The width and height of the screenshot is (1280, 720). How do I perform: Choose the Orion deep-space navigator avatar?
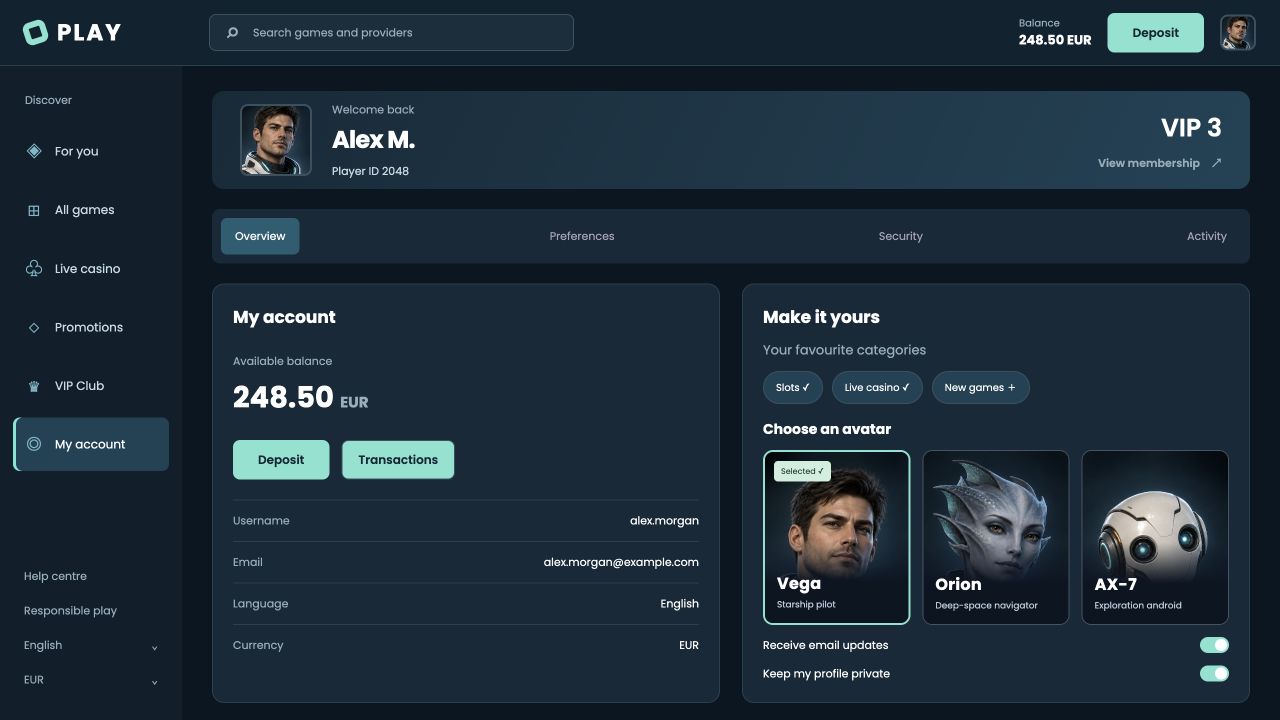(996, 538)
